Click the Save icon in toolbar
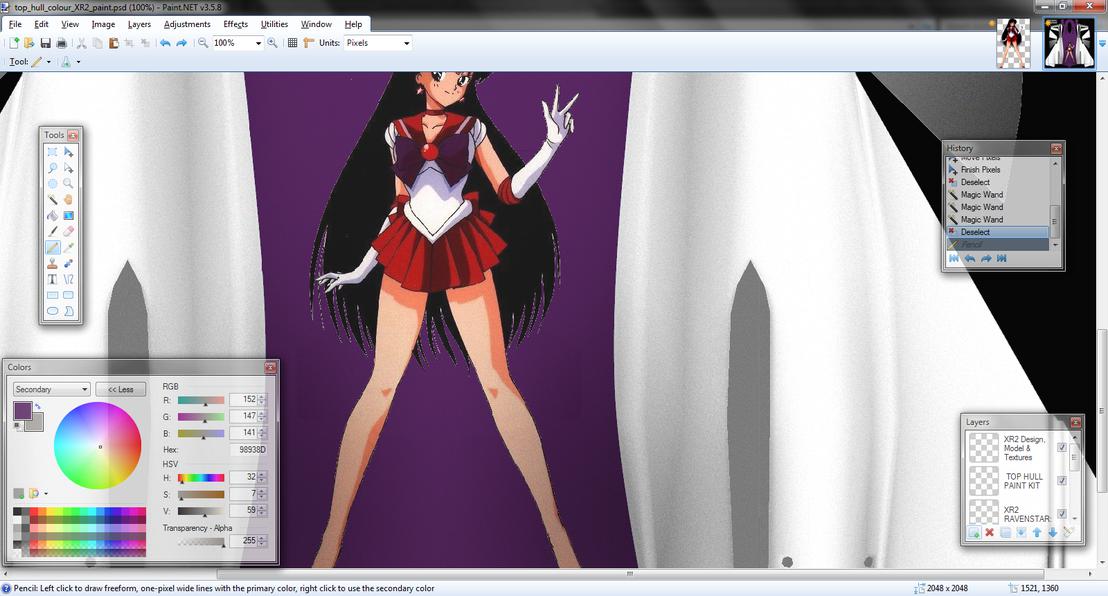Viewport: 1108px width, 596px height. 45,43
